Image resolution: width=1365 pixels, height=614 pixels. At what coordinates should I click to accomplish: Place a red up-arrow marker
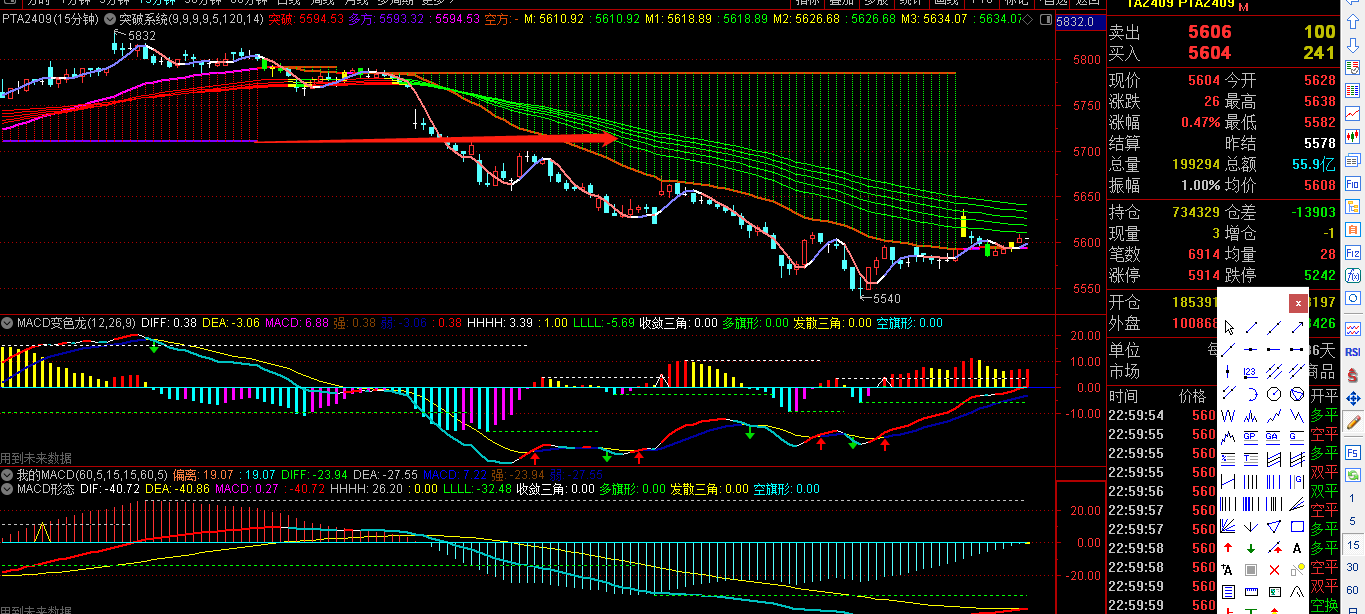[x=1228, y=548]
